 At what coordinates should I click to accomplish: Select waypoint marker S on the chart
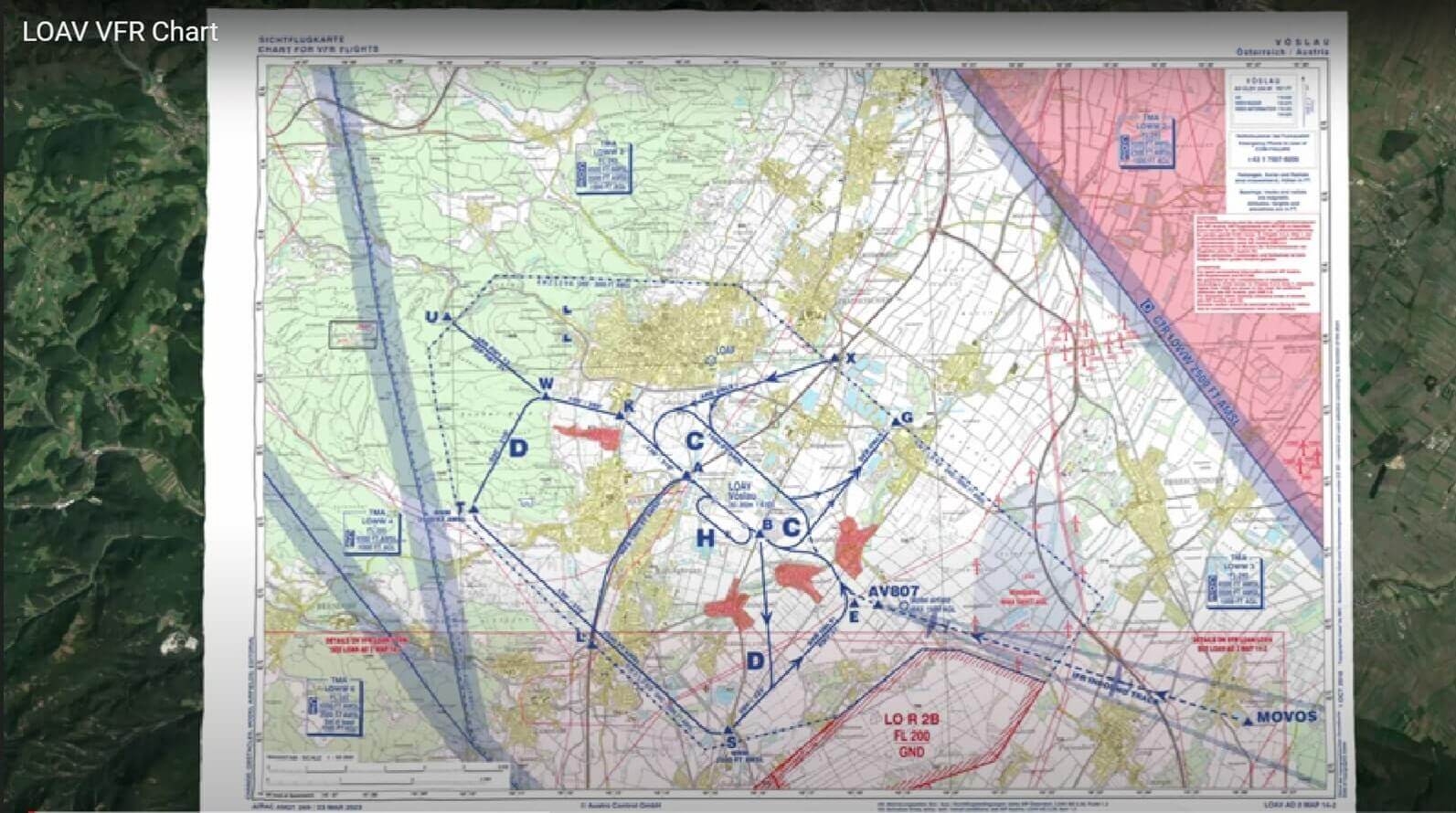click(729, 730)
